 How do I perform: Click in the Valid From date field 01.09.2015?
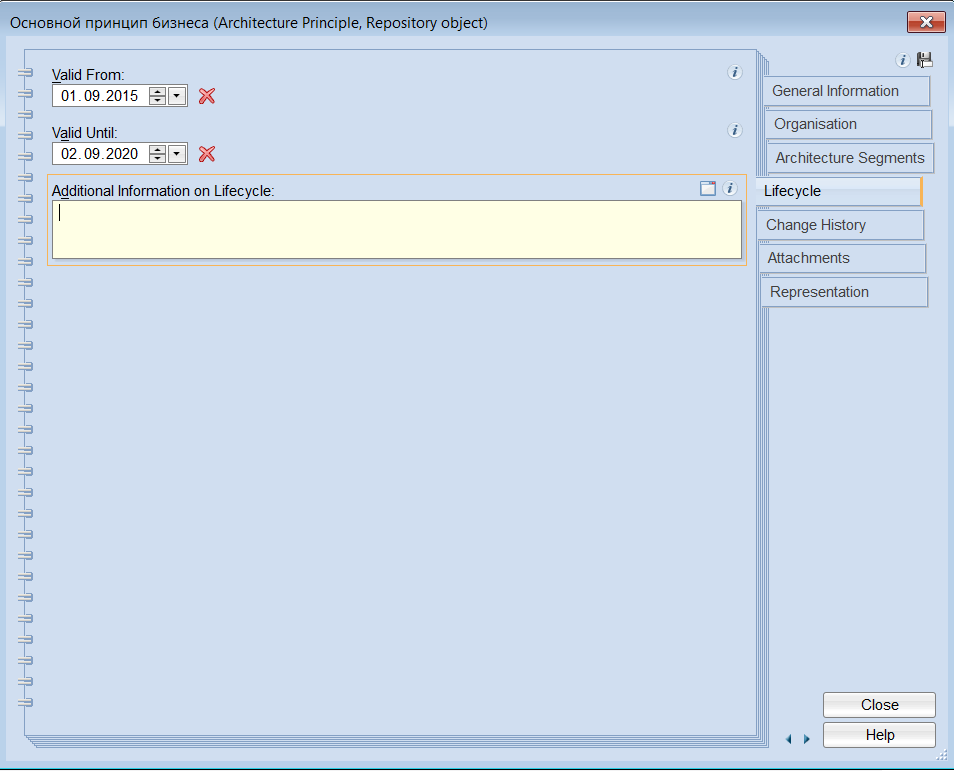[100, 96]
